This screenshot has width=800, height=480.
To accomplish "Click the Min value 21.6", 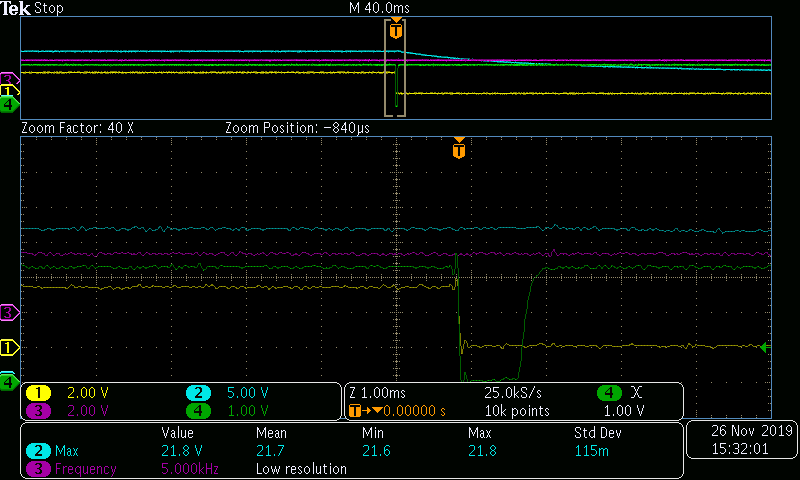I will (x=376, y=451).
